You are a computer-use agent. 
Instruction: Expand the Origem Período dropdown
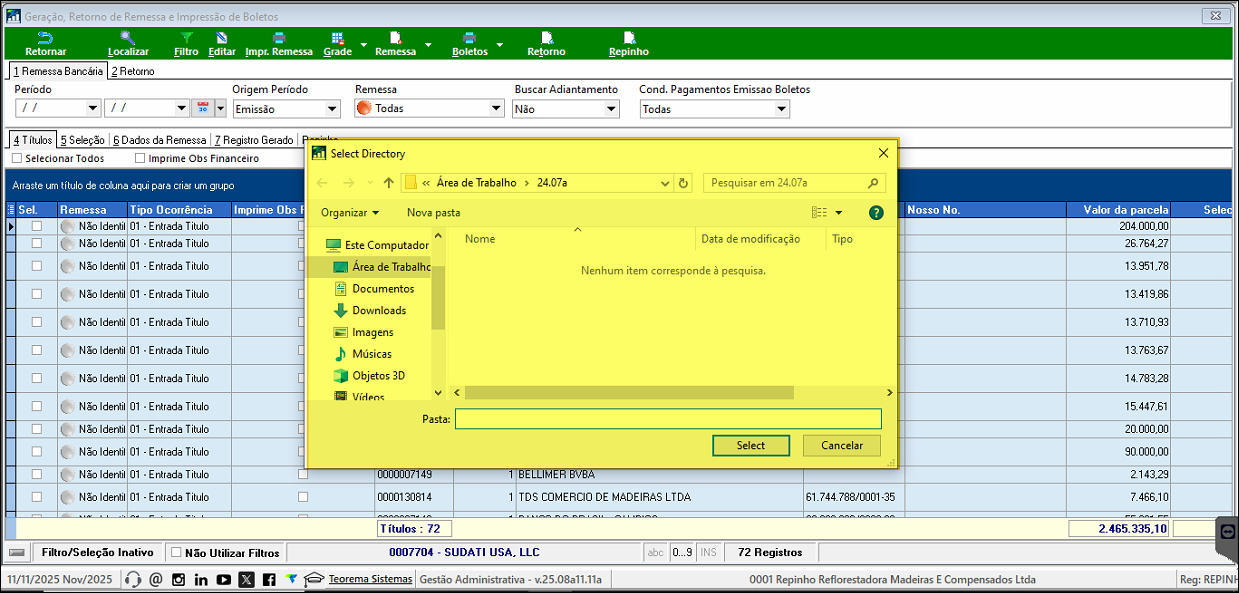(333, 109)
